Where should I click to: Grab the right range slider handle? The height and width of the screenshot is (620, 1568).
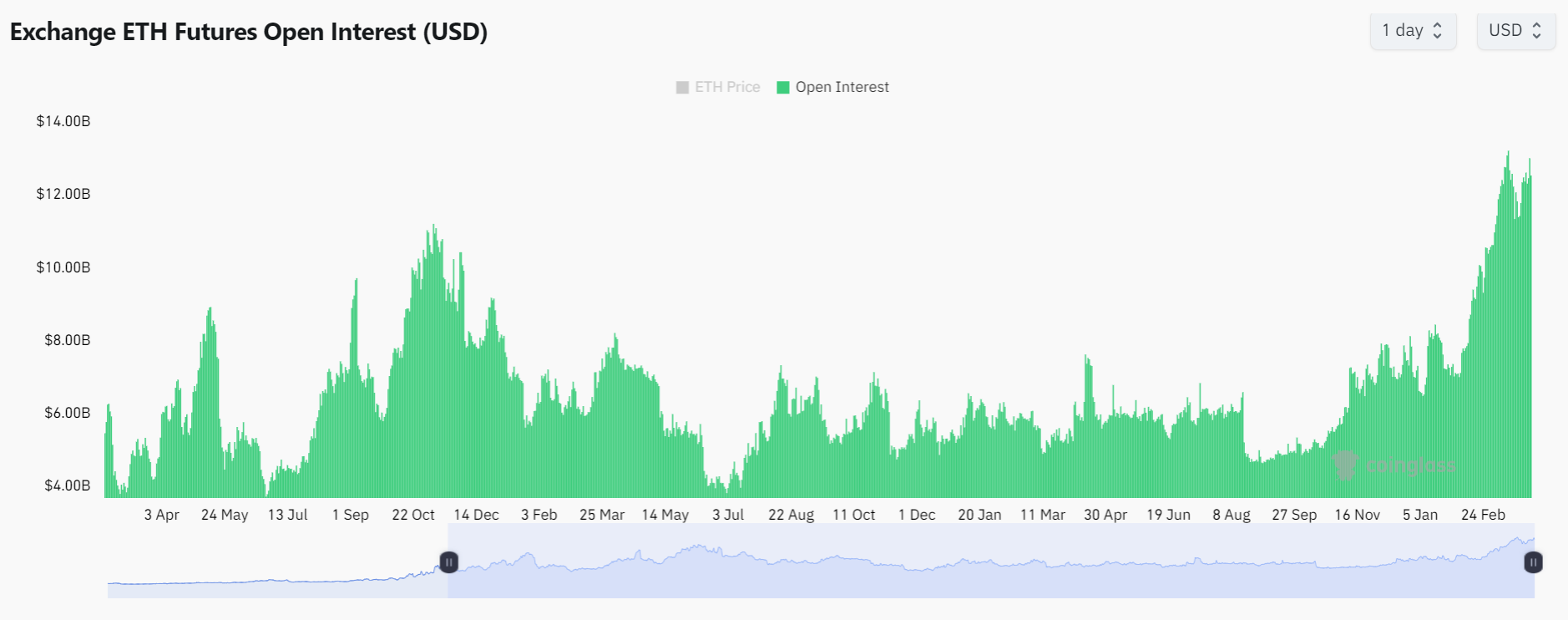[x=1533, y=562]
